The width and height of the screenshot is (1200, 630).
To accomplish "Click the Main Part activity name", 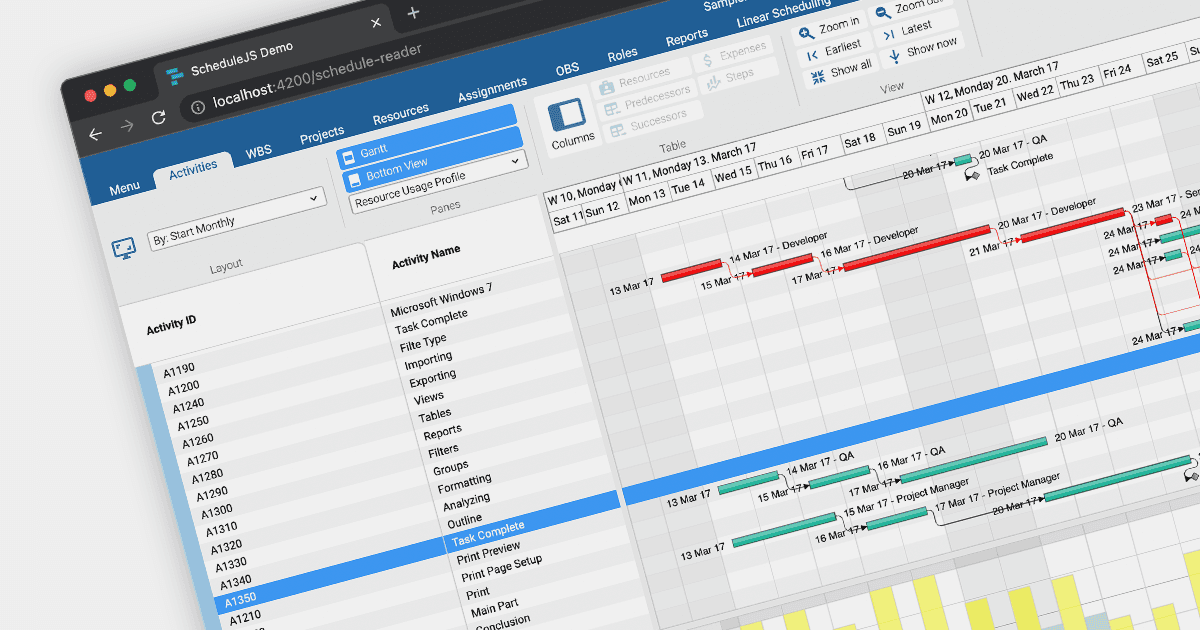I will (494, 608).
